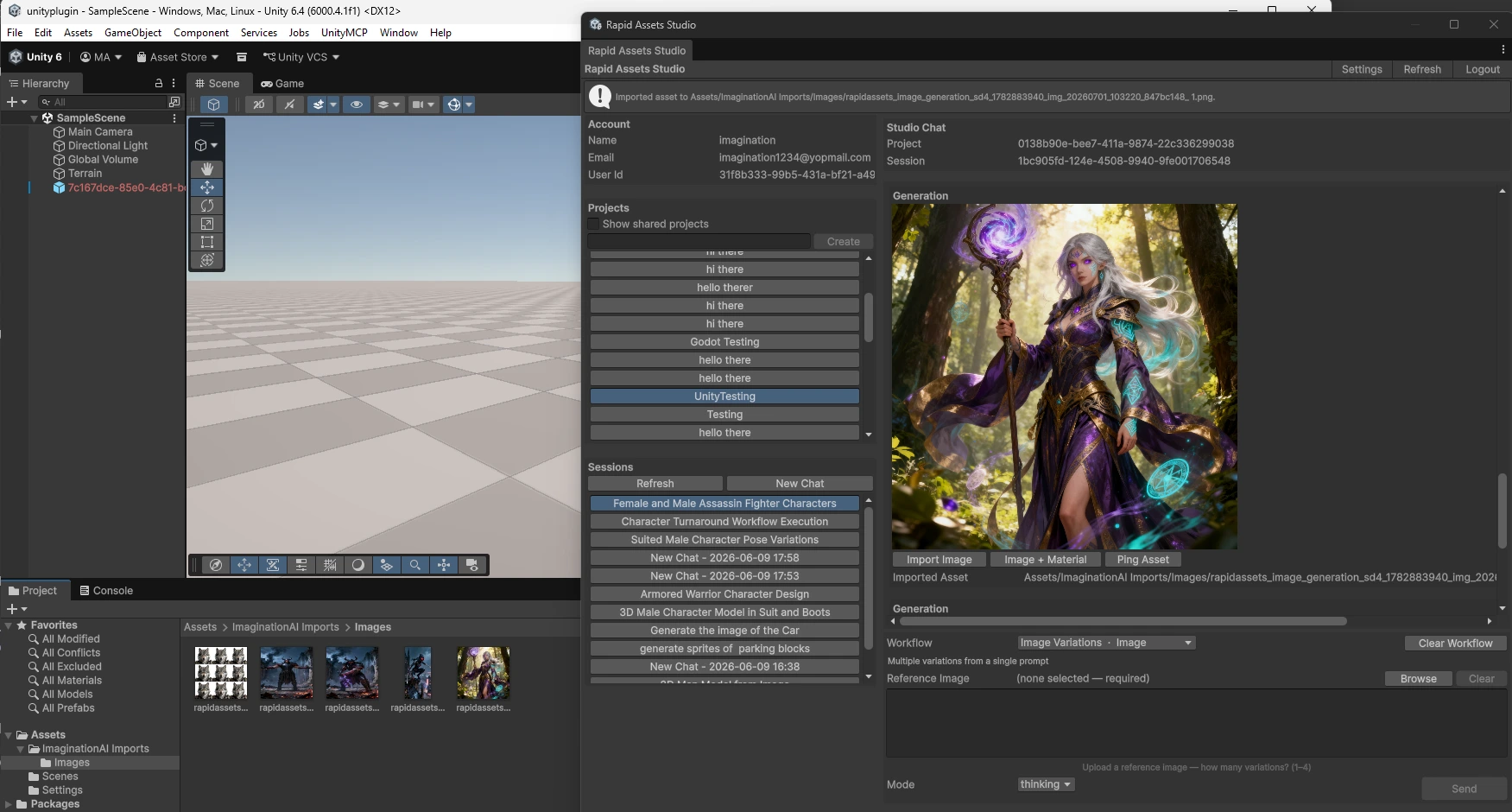Open the Window menu
The height and width of the screenshot is (812, 1512).
point(399,33)
